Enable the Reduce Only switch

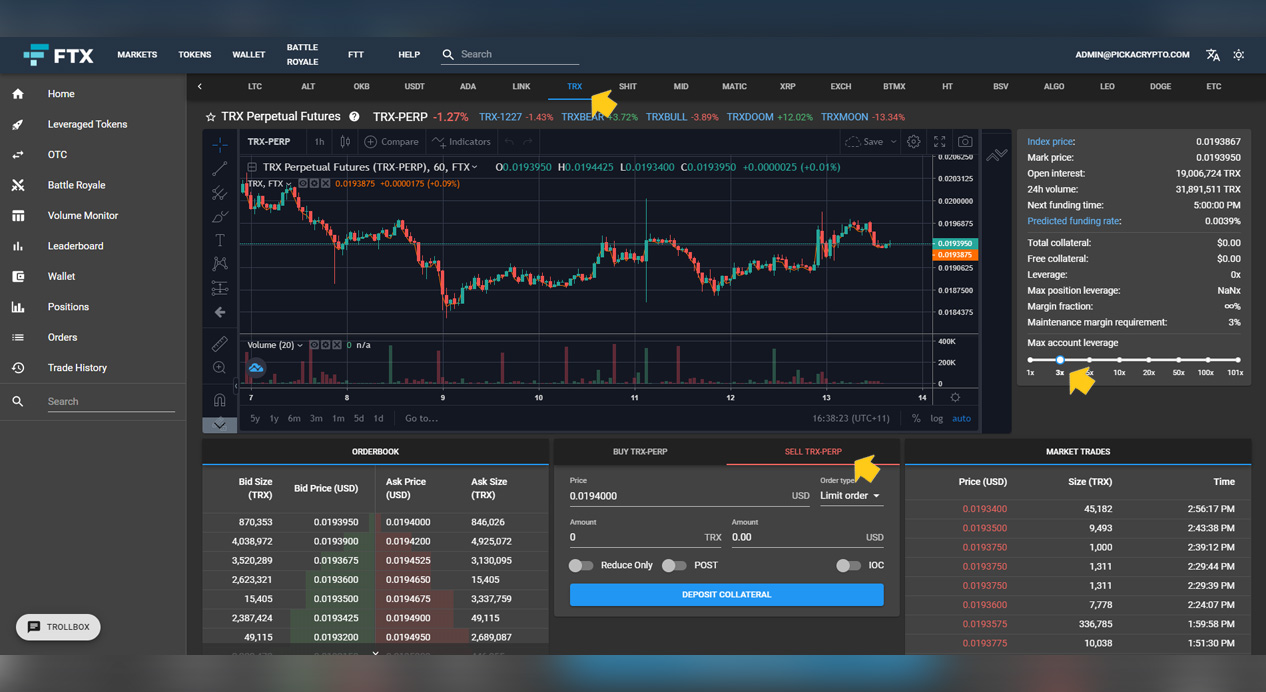(x=580, y=565)
